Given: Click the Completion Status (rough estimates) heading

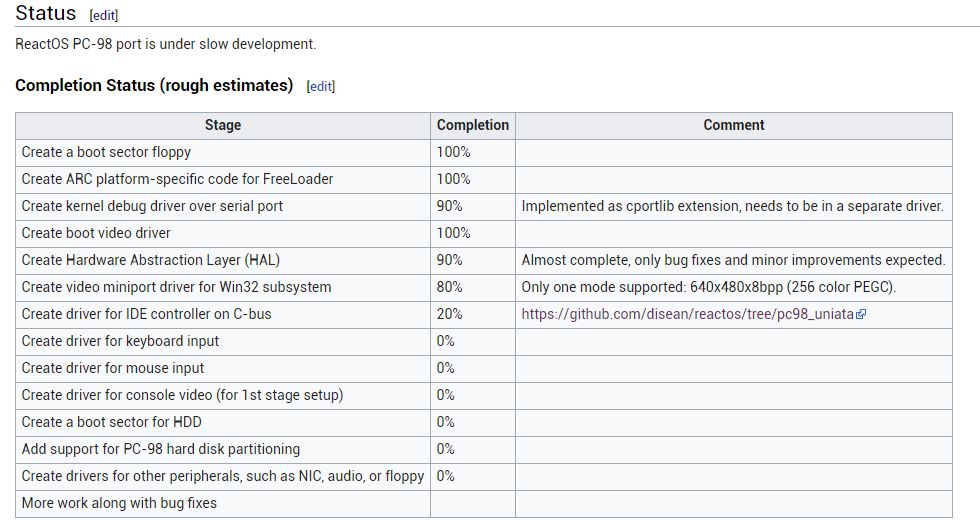Looking at the screenshot, I should pos(154,86).
